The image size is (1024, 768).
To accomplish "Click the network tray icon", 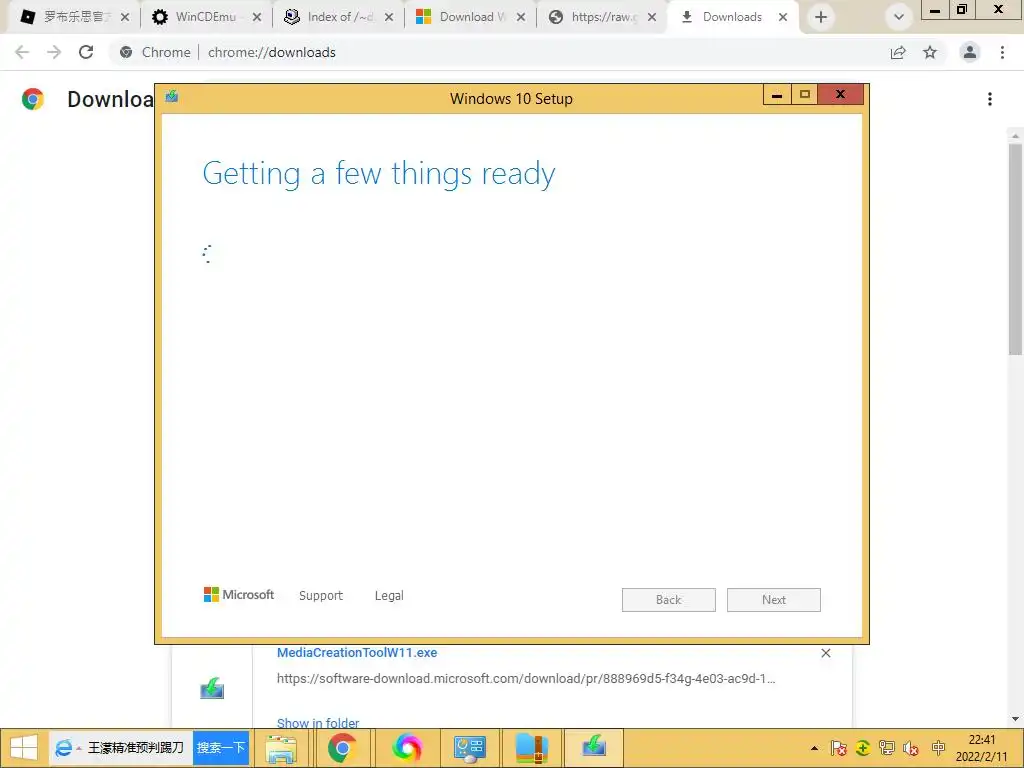I will point(886,748).
